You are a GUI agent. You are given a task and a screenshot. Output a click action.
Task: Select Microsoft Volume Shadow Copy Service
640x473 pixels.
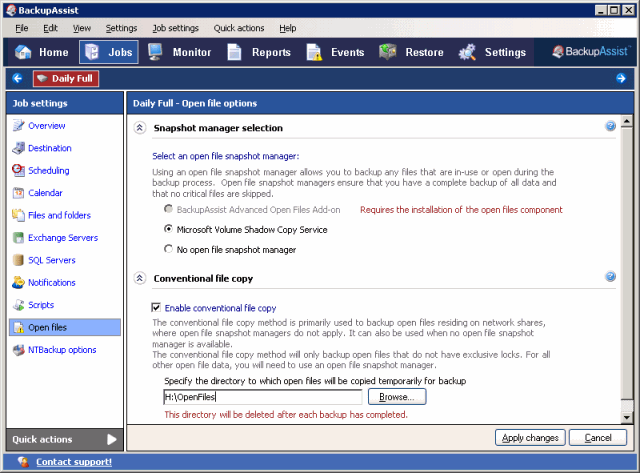coord(168,229)
